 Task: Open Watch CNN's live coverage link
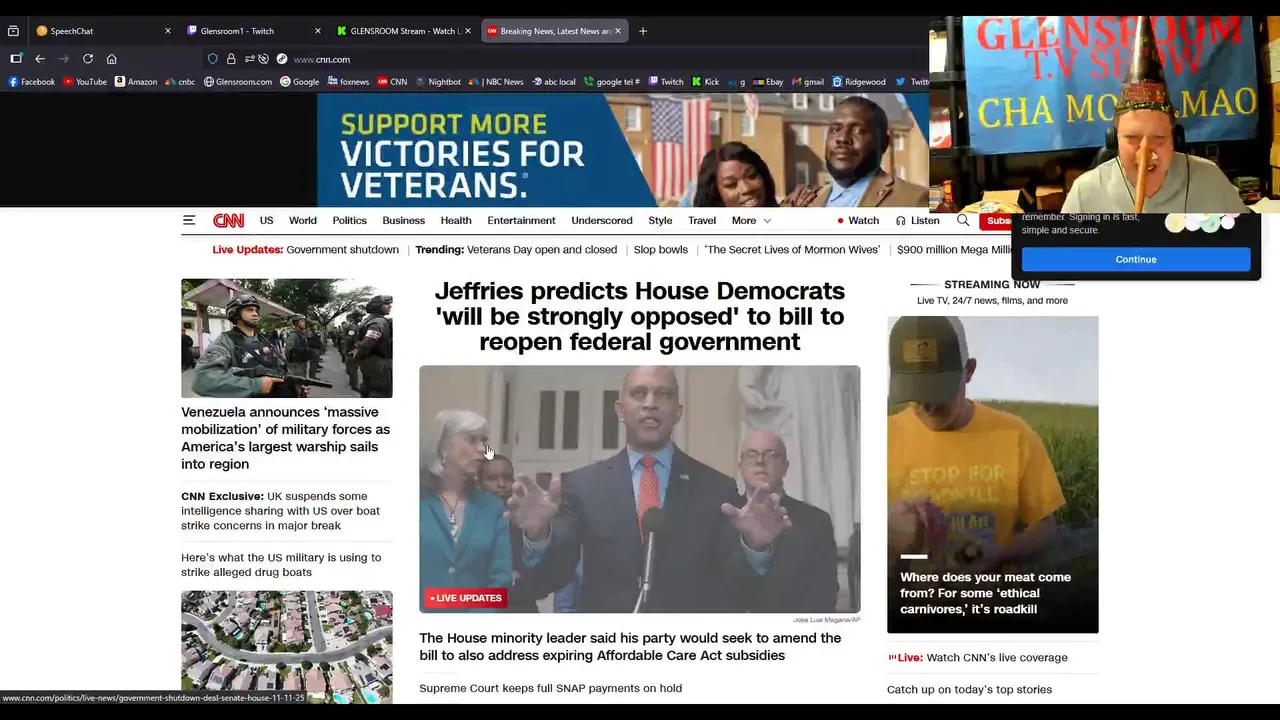pos(997,658)
